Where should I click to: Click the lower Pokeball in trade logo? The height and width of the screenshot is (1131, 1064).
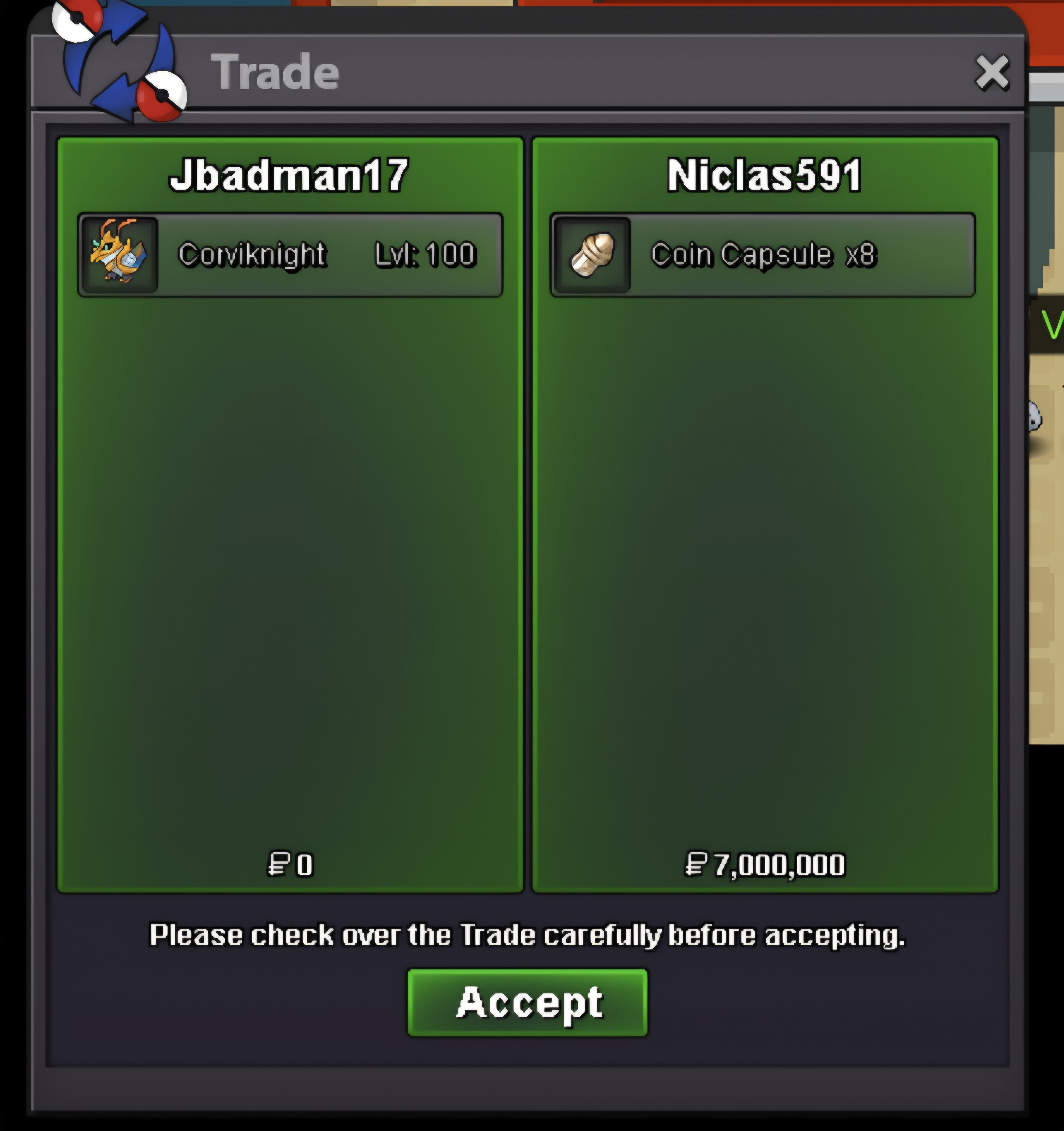point(162,96)
